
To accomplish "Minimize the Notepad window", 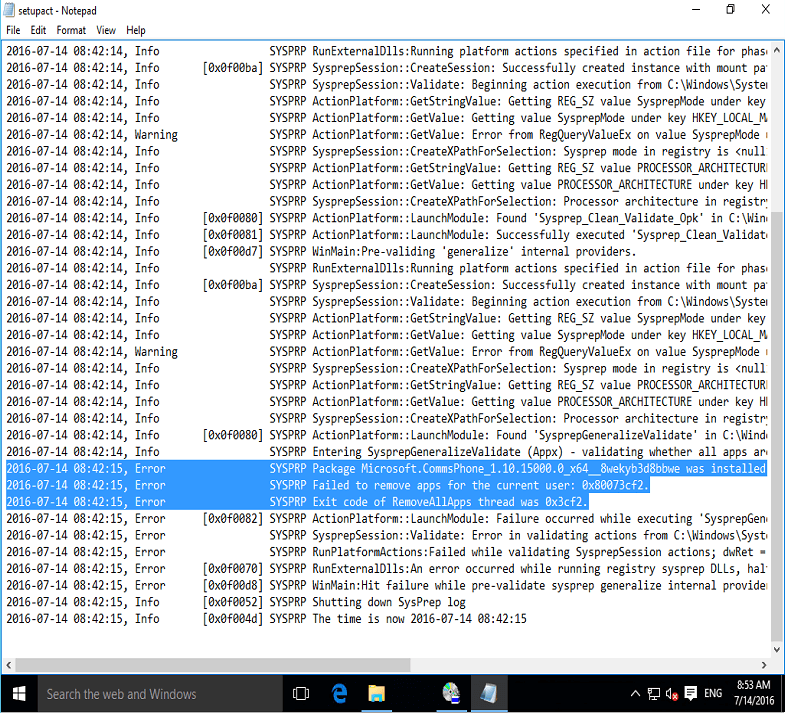I will point(696,10).
